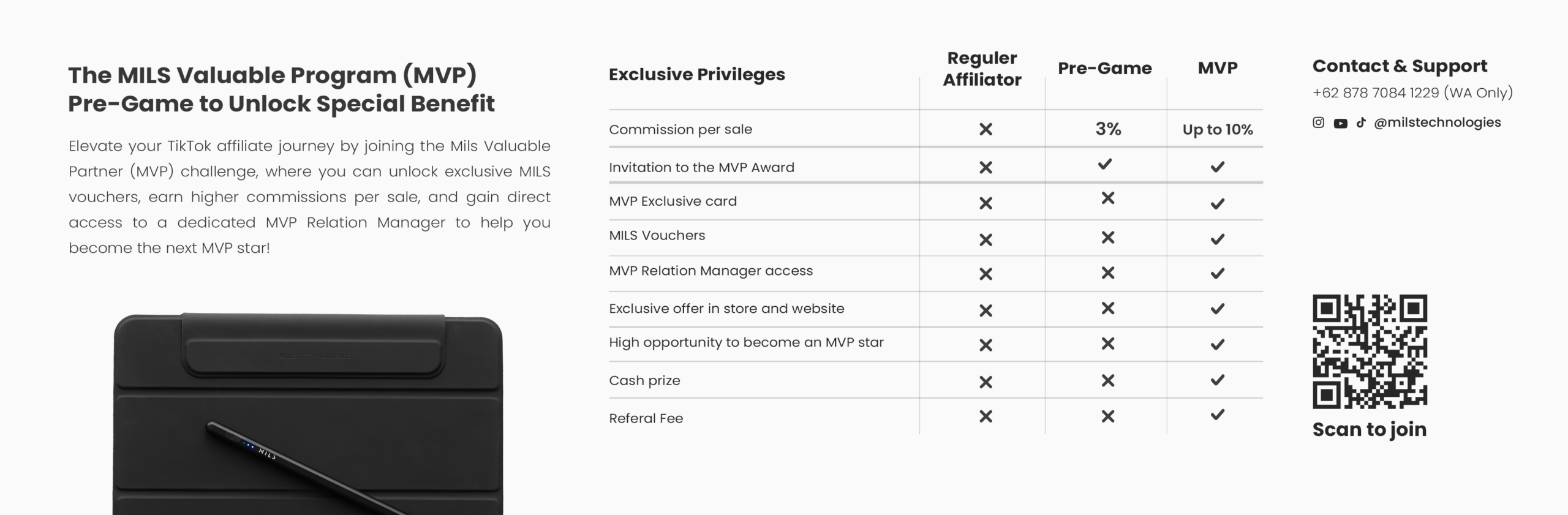
Task: Click the Reguler Affiliator column header
Action: 982,69
